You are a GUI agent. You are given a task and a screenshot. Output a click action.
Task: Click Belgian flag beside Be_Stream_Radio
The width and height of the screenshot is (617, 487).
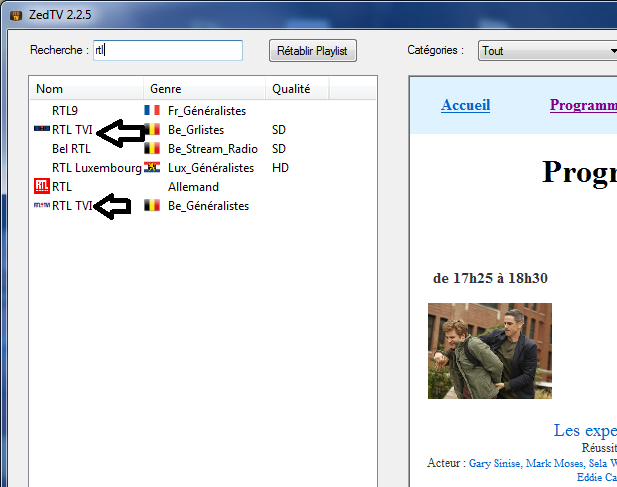[x=152, y=148]
